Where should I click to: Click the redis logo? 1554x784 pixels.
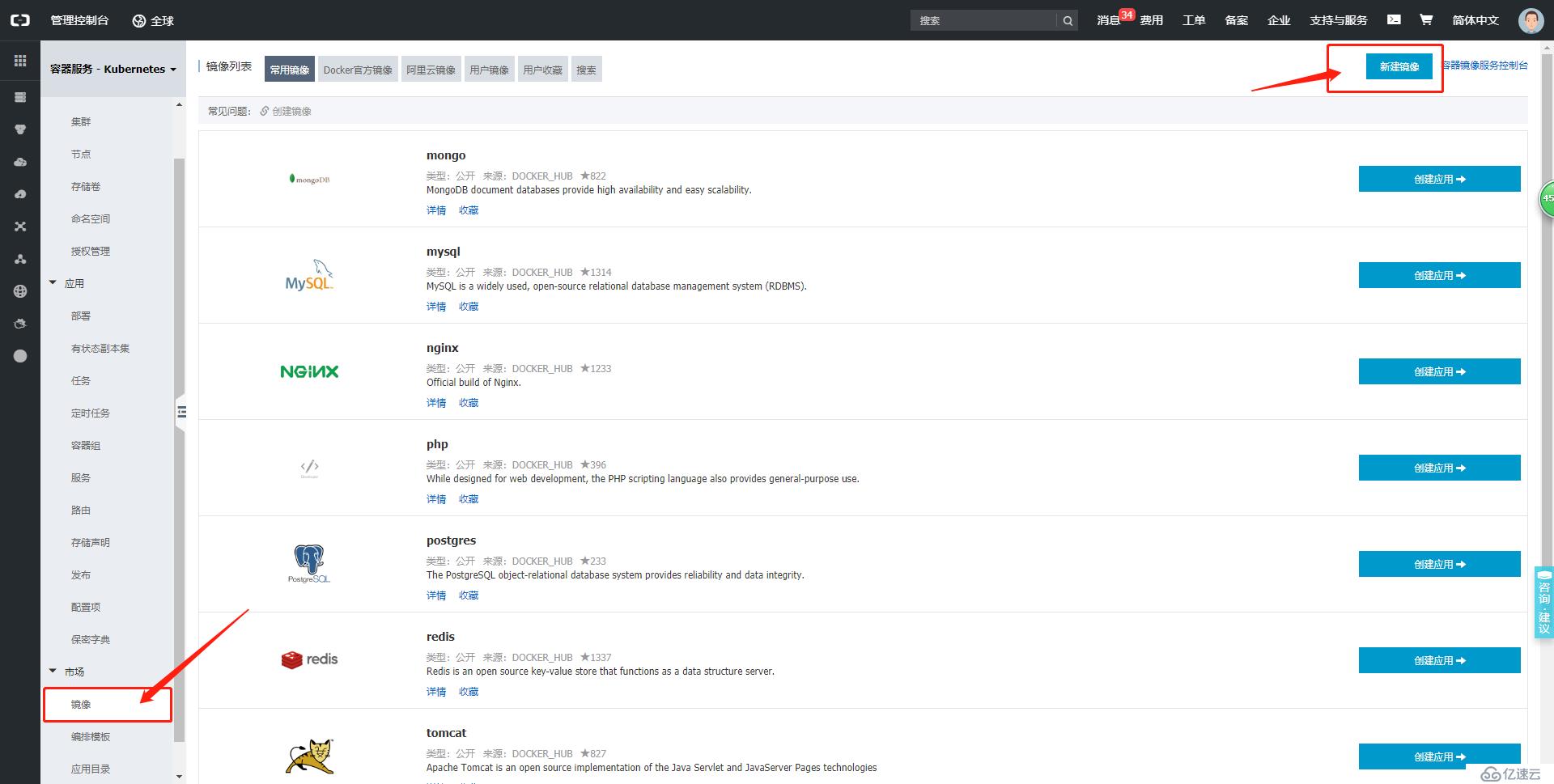coord(309,659)
